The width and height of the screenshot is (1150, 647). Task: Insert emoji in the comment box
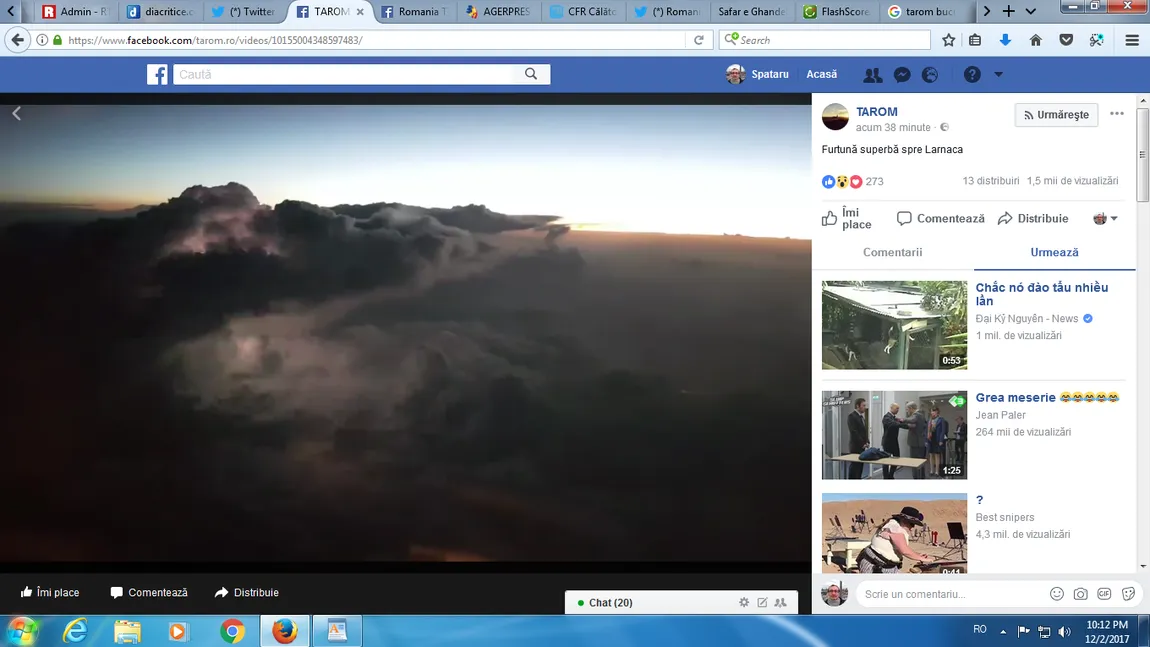[1056, 594]
